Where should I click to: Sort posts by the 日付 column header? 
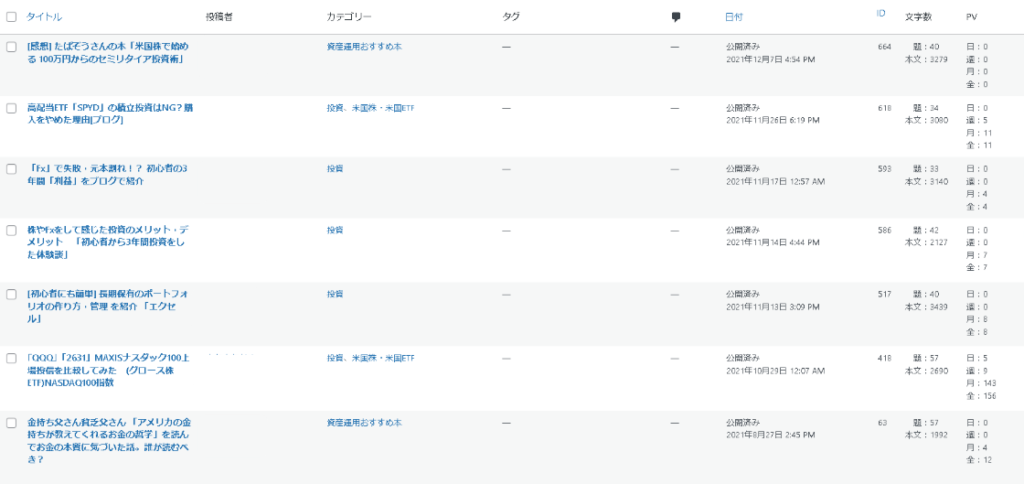coord(733,17)
